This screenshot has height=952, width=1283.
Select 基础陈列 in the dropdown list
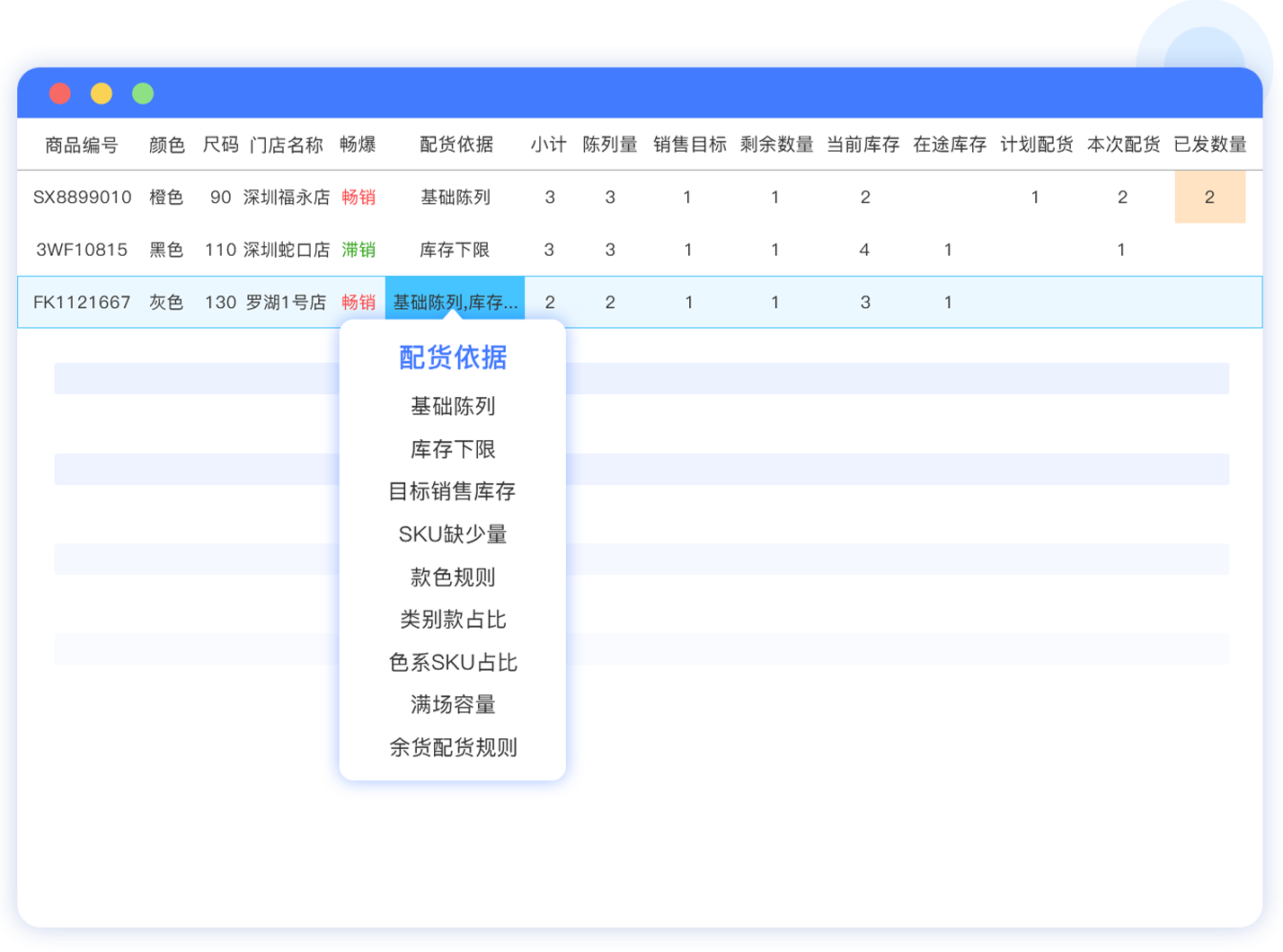[x=453, y=407]
